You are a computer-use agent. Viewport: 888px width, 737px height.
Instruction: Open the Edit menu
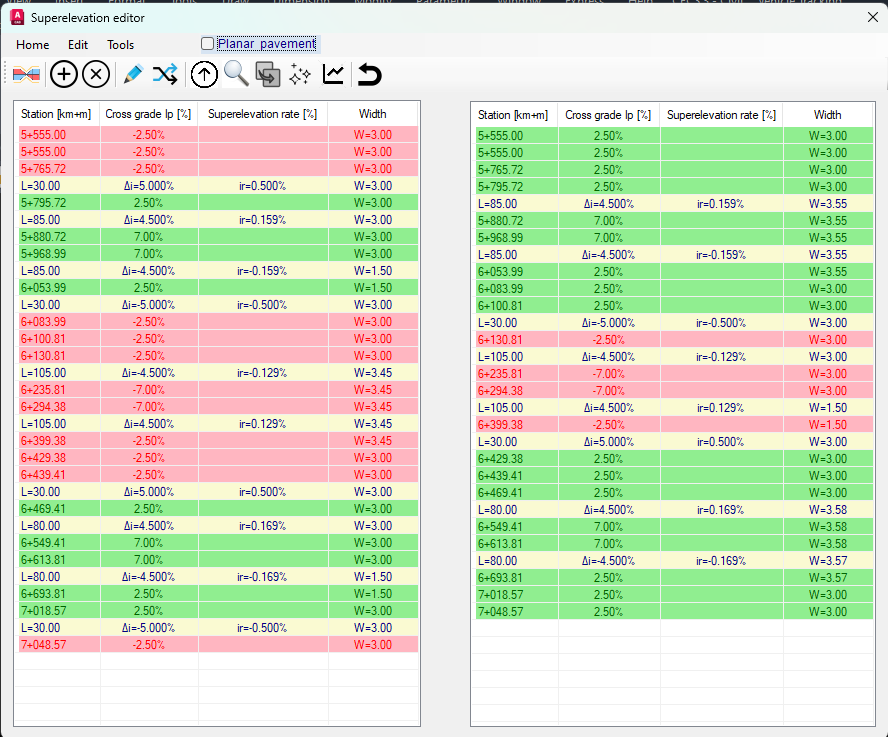(x=78, y=45)
